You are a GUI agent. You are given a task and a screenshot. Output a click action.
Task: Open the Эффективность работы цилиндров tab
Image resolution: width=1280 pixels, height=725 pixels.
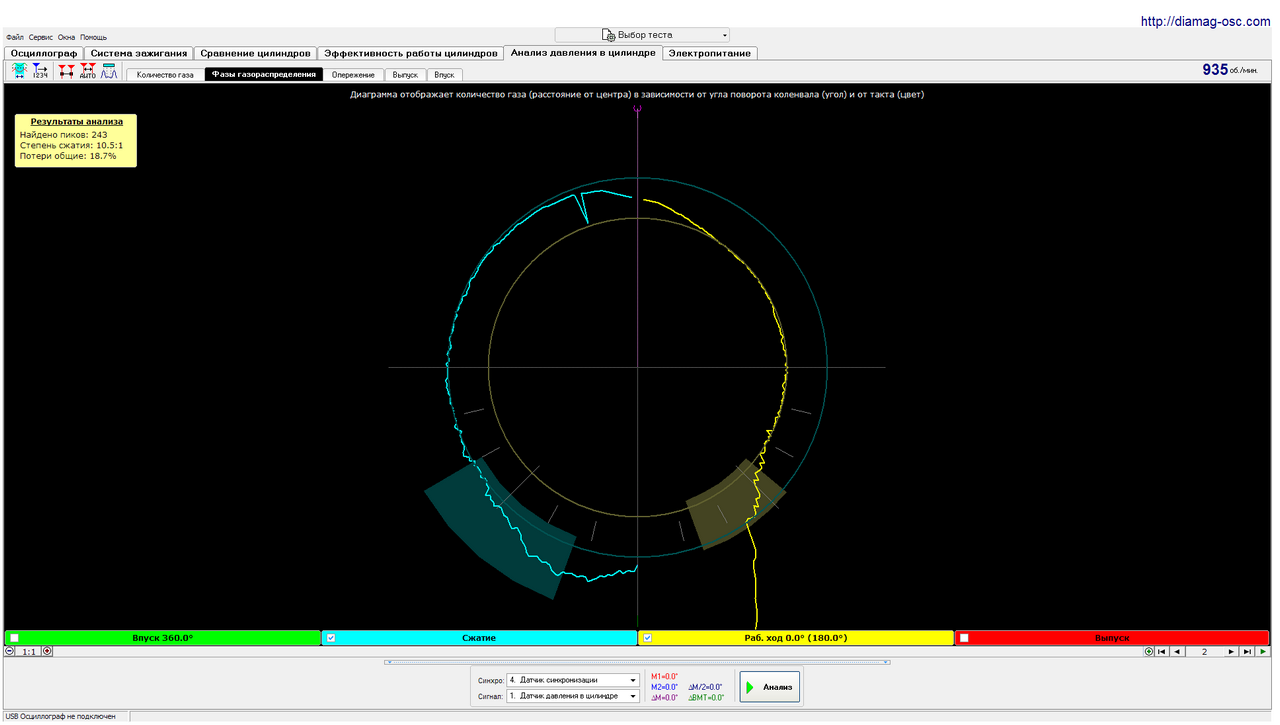pyautogui.click(x=410, y=53)
